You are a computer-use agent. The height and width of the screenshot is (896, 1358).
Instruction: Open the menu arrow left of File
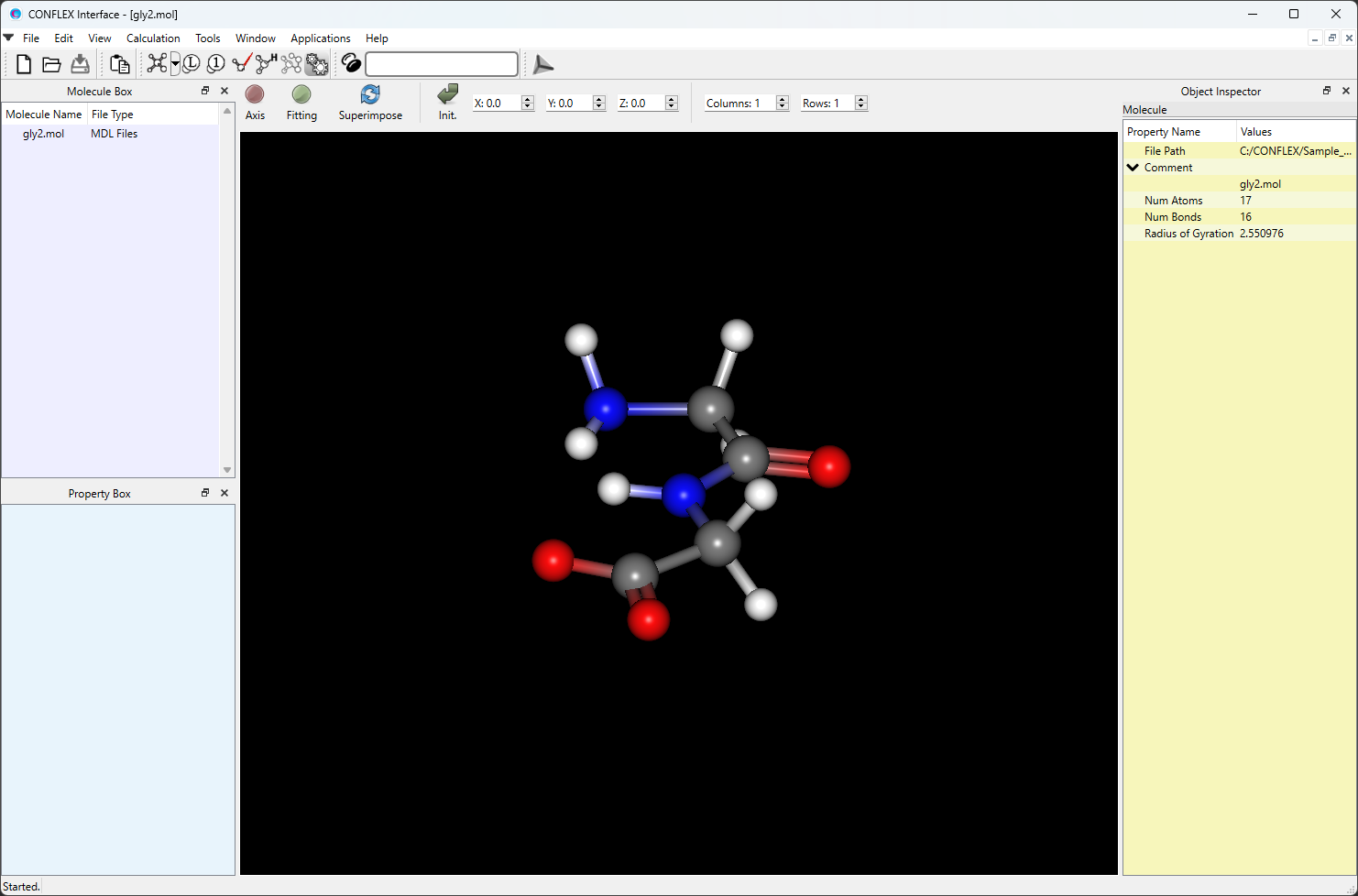click(x=8, y=38)
